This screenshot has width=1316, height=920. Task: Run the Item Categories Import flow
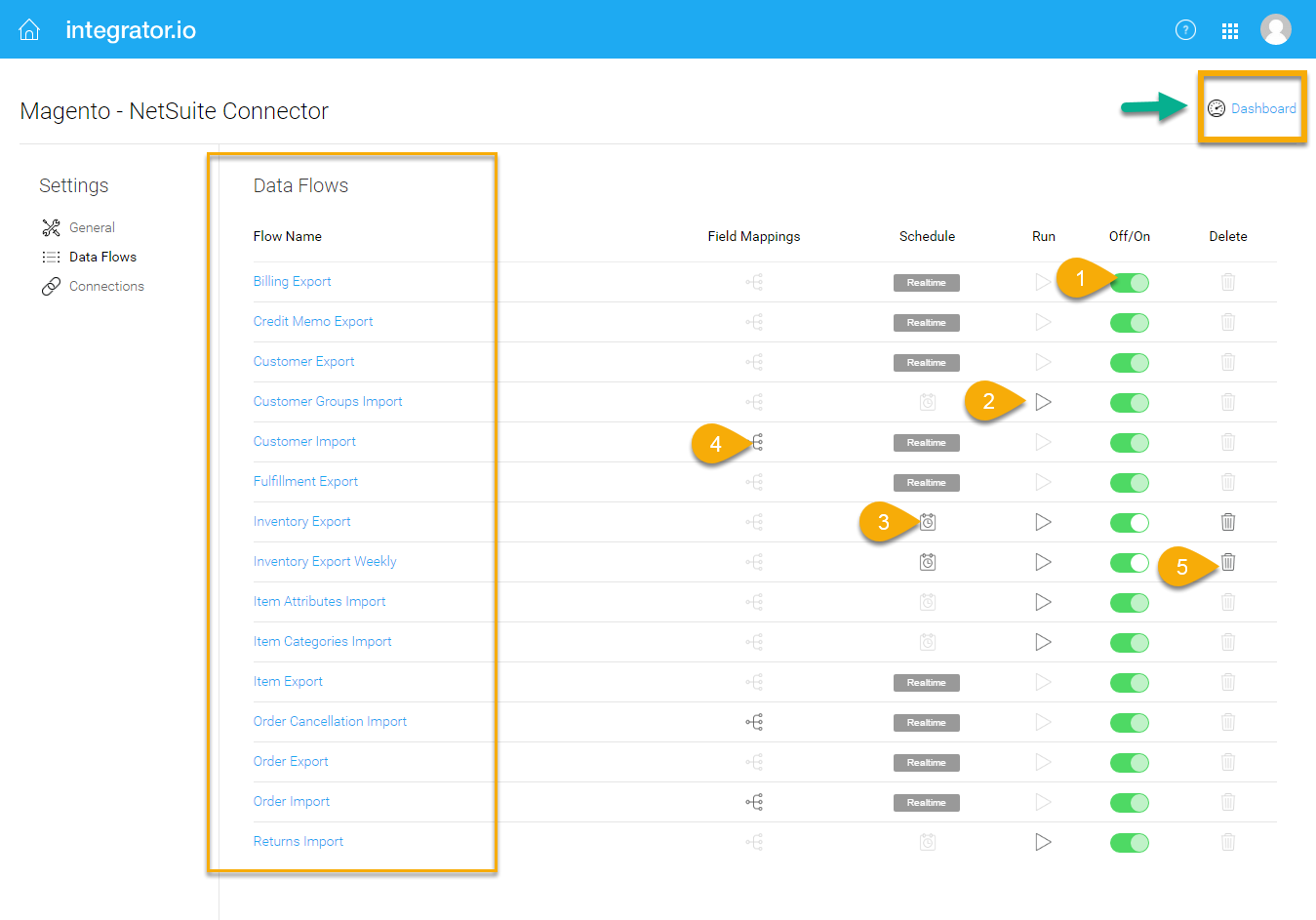tap(1043, 642)
